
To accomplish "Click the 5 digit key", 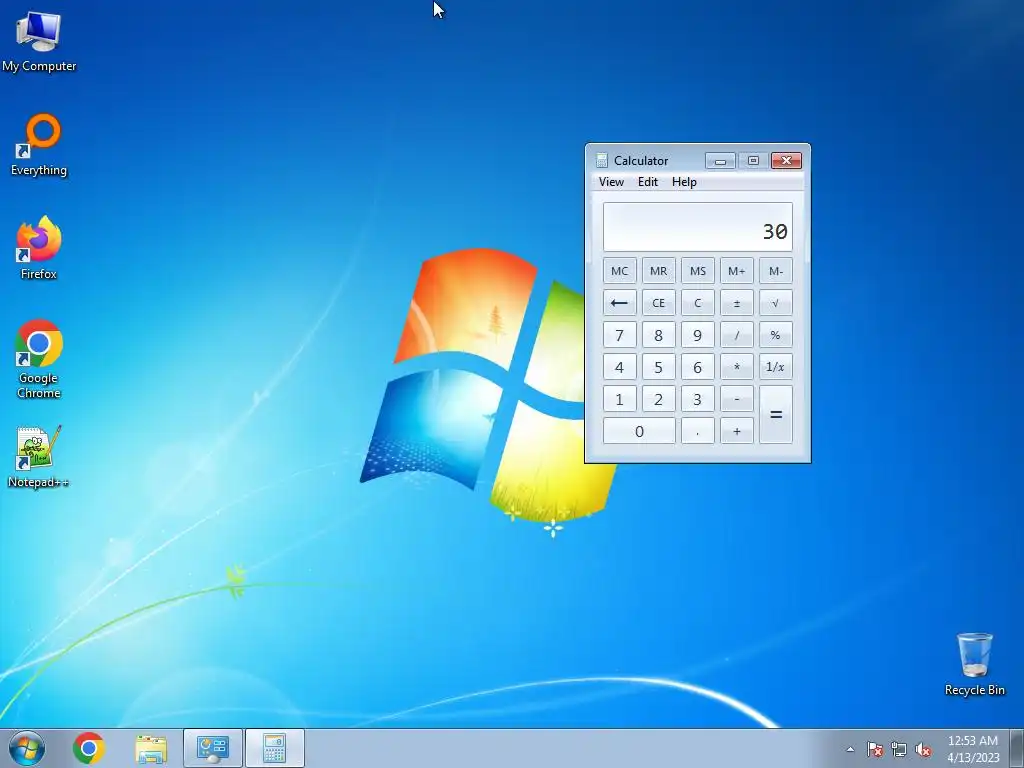I will pyautogui.click(x=658, y=367).
